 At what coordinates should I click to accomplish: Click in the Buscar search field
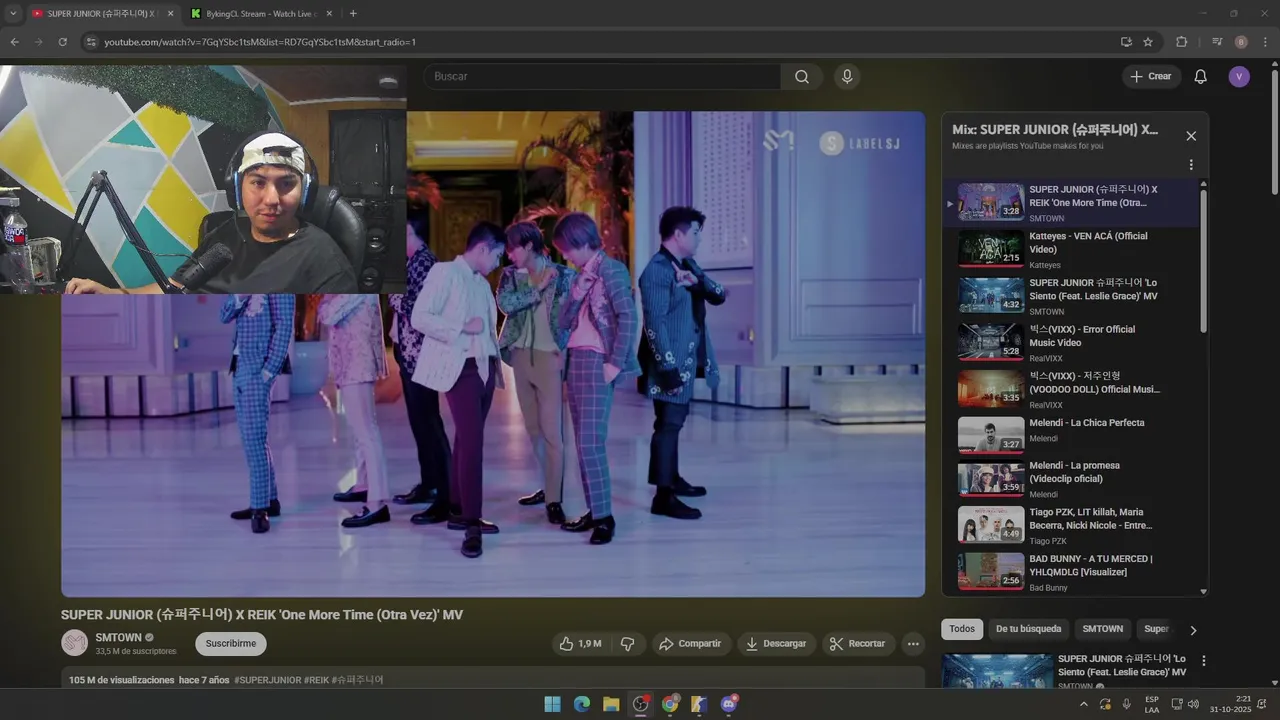point(601,77)
